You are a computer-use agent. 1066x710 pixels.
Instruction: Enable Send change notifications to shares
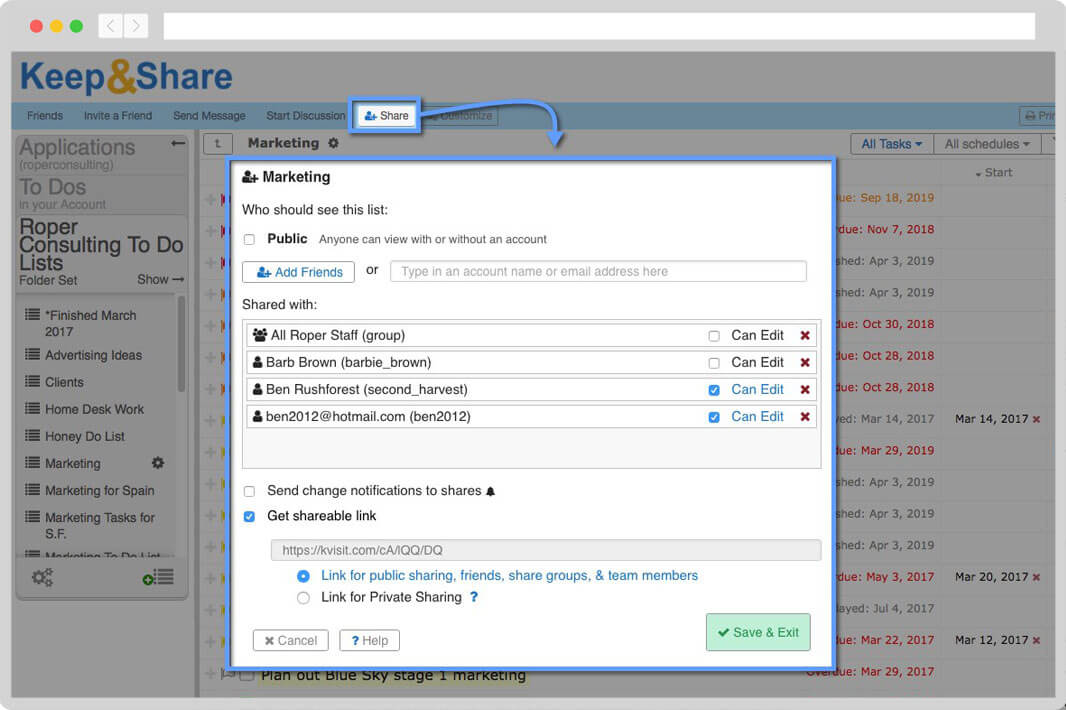click(x=250, y=492)
